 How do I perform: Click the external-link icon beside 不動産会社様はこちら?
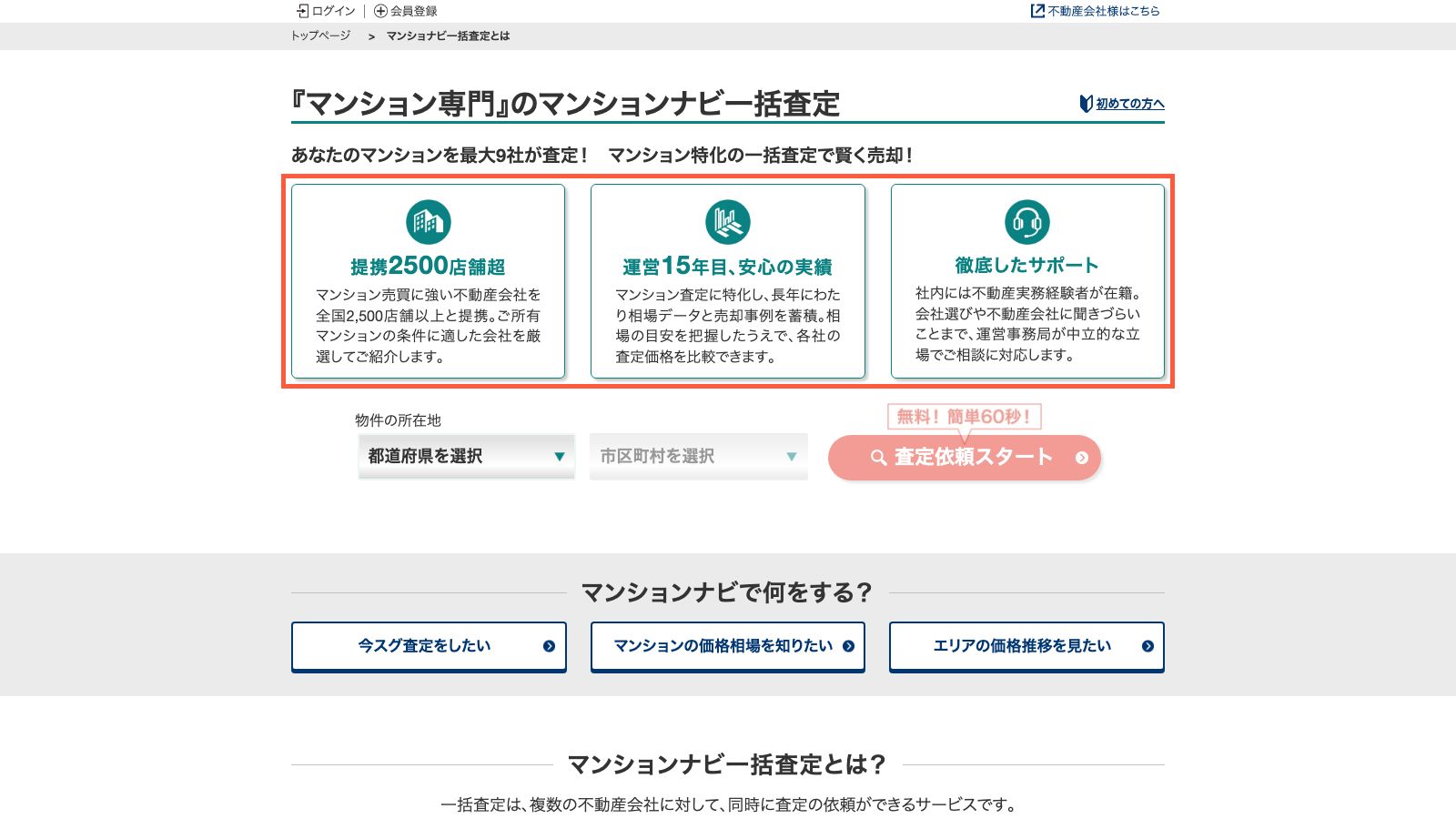coord(1037,11)
